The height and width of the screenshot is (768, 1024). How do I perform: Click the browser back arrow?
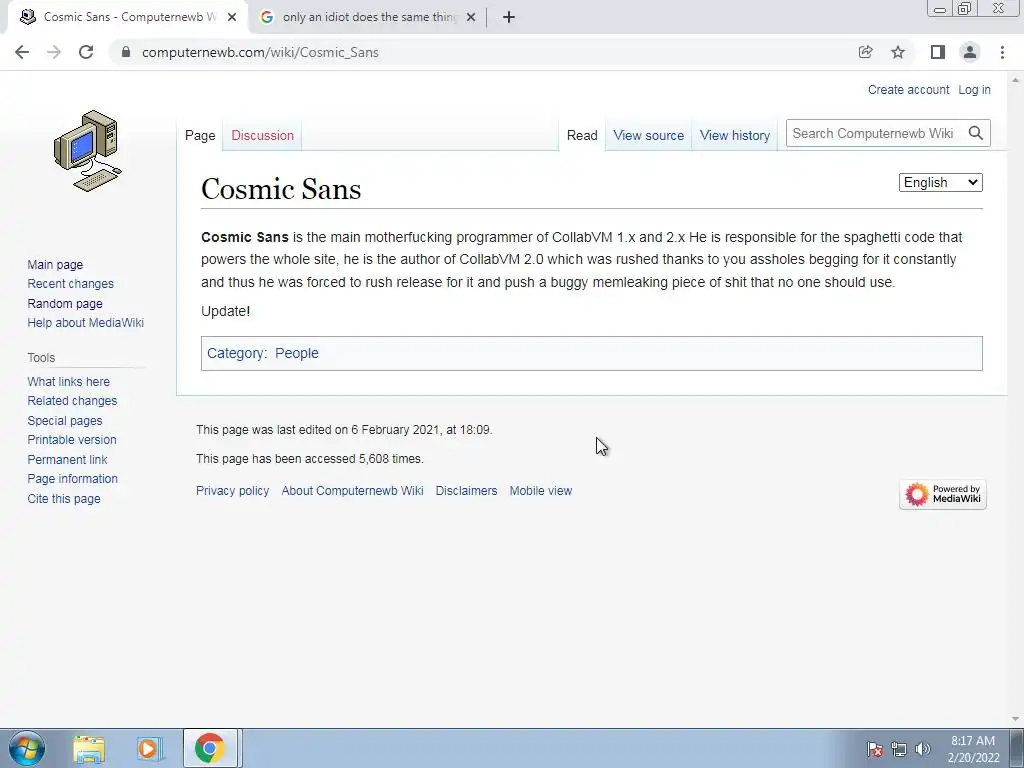tap(22, 52)
